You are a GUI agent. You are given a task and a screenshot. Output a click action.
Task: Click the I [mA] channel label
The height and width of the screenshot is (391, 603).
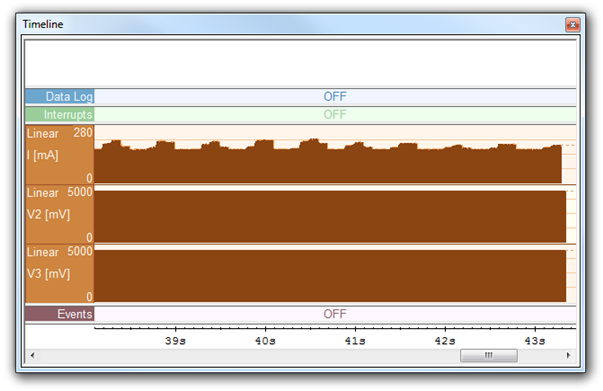point(43,155)
